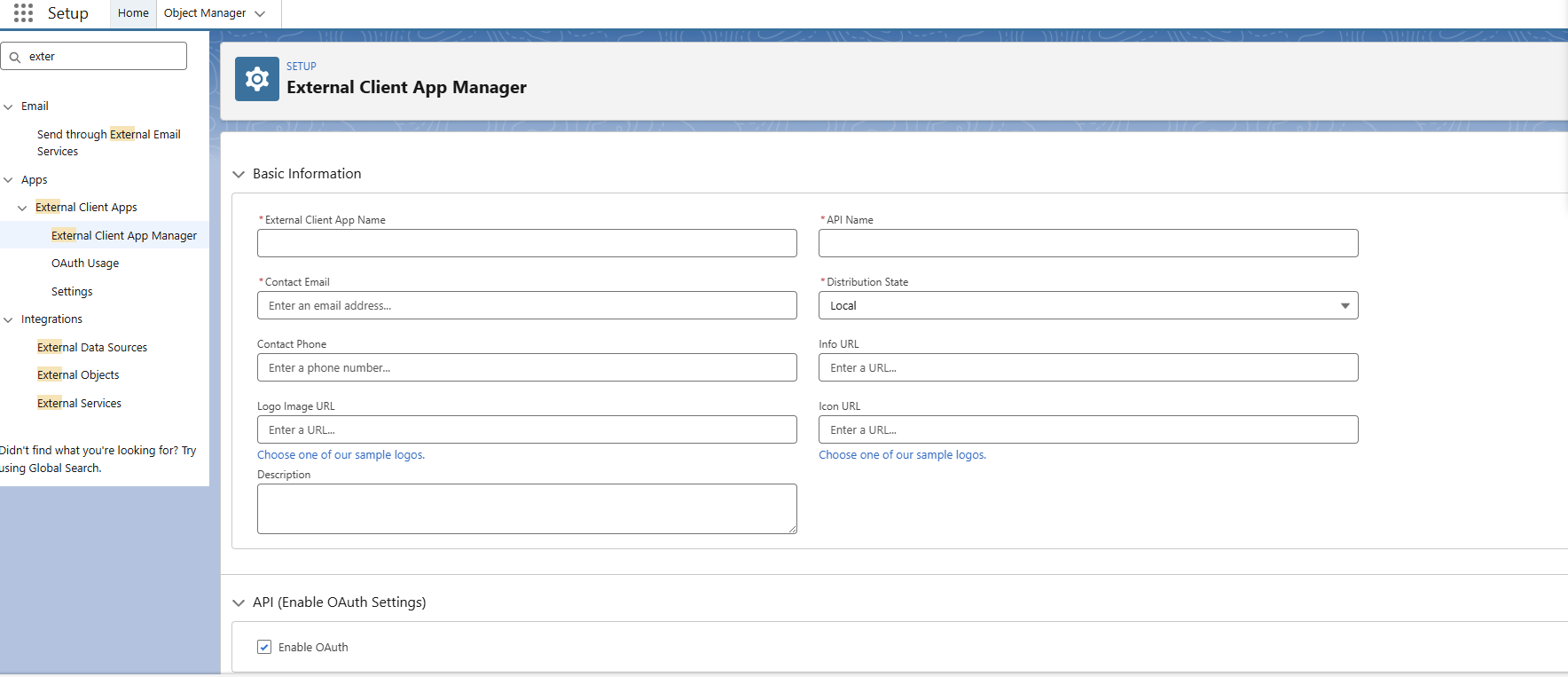Image resolution: width=1568 pixels, height=677 pixels.
Task: Click into the Icon URL field
Action: point(1088,429)
